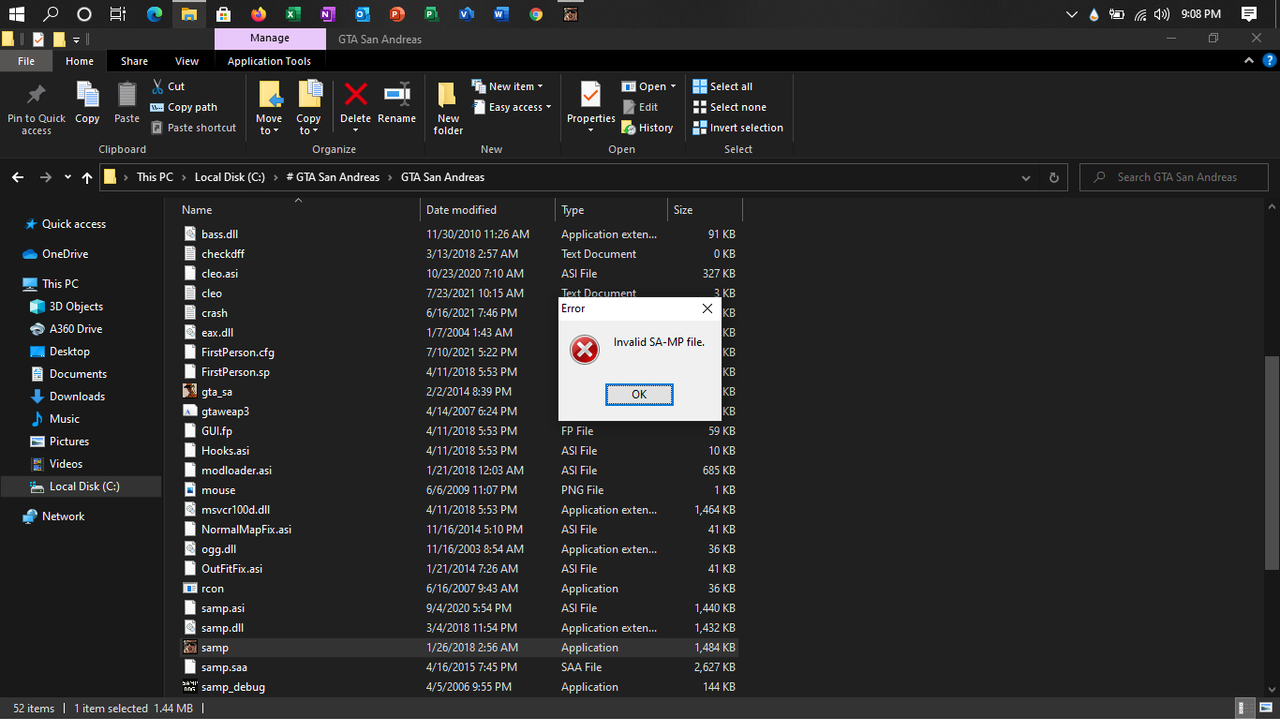This screenshot has height=720, width=1280.
Task: Open address bar history dropdown
Action: pyautogui.click(x=1026, y=177)
